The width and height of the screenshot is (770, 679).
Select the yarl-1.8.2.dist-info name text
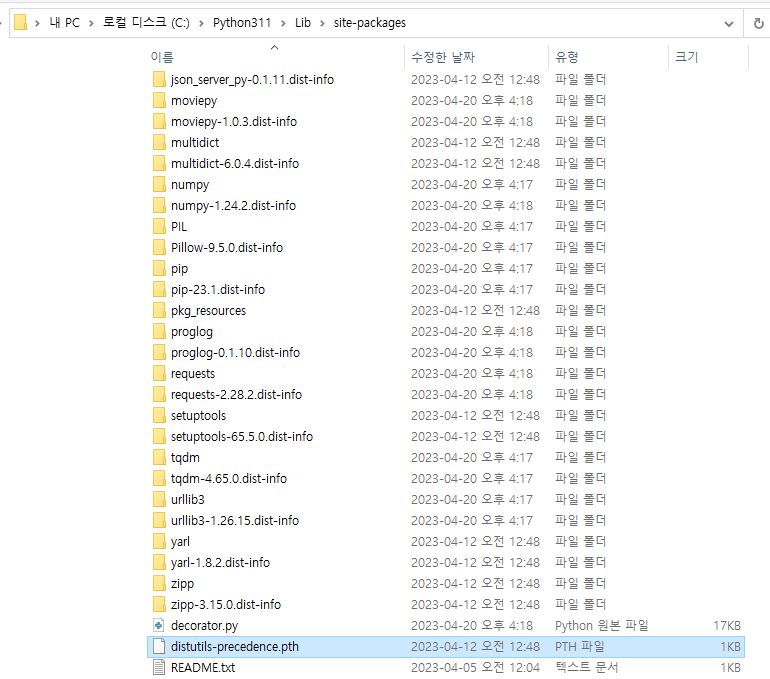click(220, 563)
